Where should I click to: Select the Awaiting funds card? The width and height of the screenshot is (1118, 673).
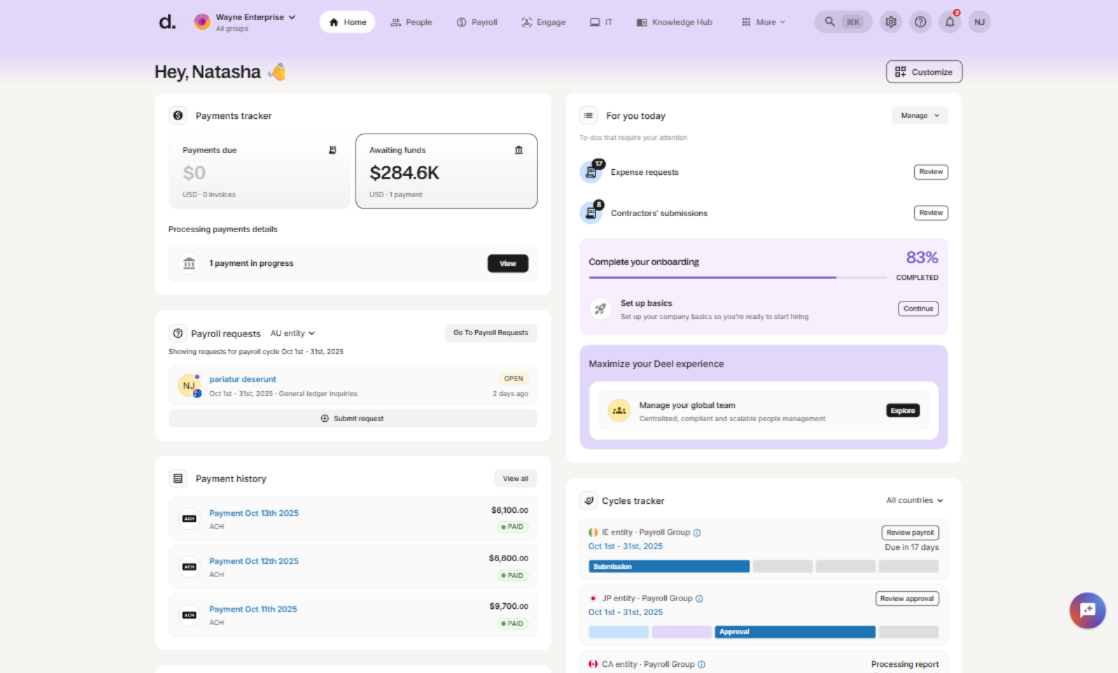point(446,171)
